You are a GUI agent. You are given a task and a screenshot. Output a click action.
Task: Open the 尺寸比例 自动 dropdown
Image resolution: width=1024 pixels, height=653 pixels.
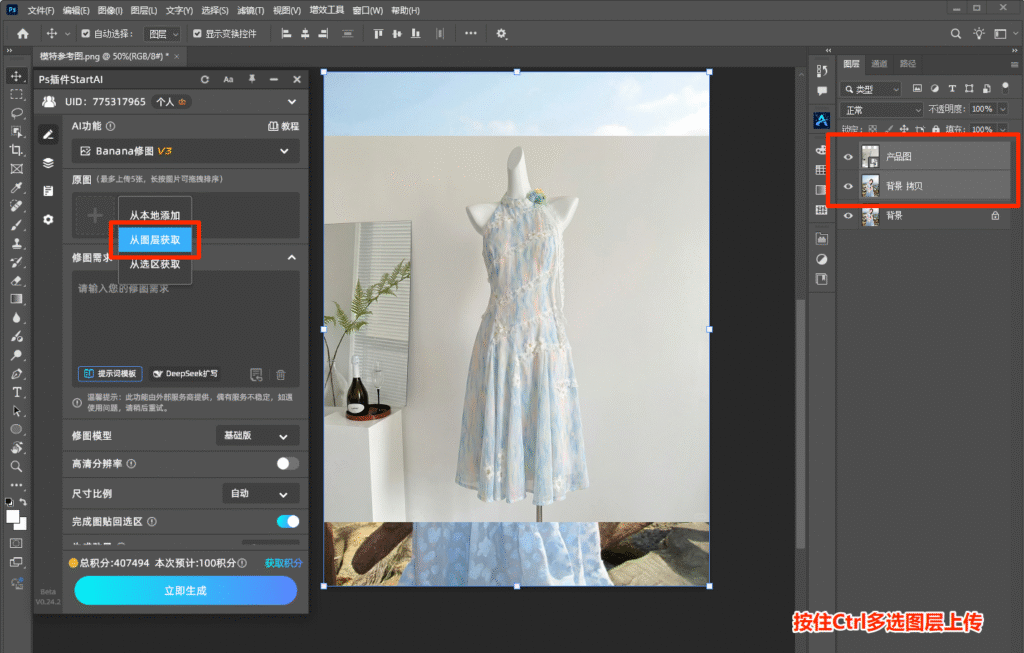pyautogui.click(x=261, y=493)
